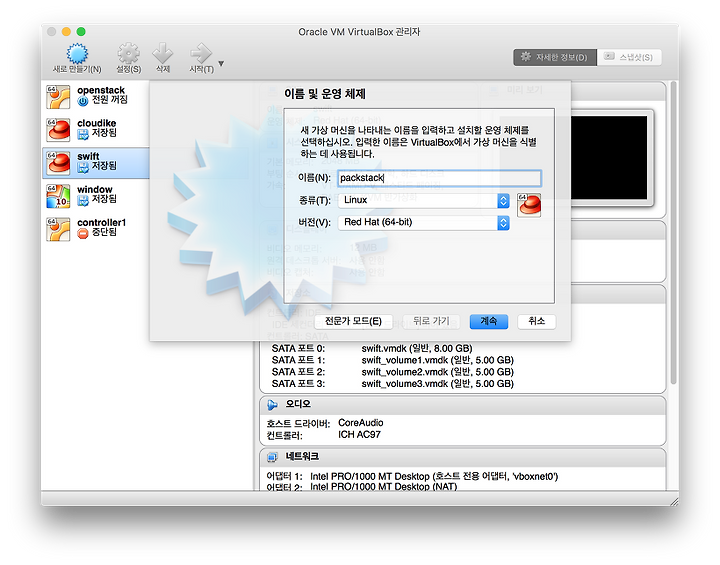Viewport: 720px width, 565px height.
Task: Click the Cancel (취소) button
Action: (536, 321)
